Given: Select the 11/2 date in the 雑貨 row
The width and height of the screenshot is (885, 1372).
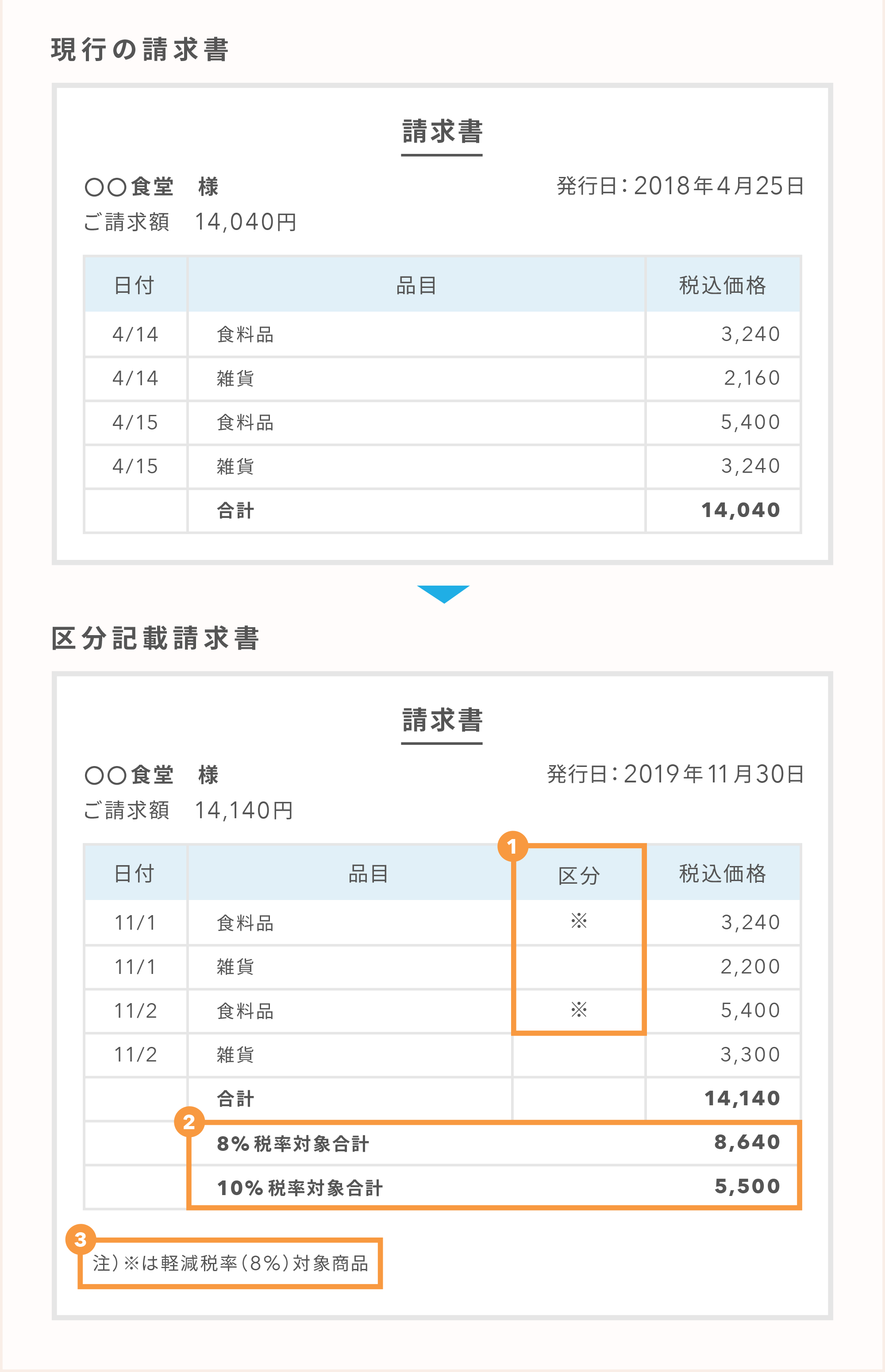Looking at the screenshot, I should click(x=135, y=1054).
